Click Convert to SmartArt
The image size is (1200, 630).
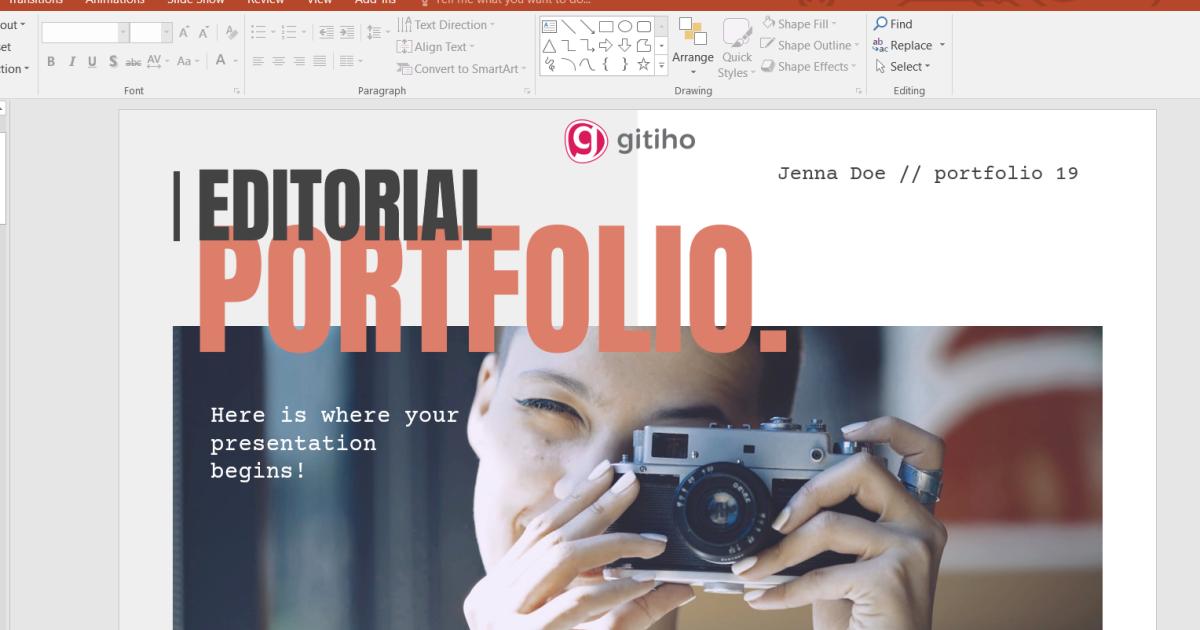(460, 68)
